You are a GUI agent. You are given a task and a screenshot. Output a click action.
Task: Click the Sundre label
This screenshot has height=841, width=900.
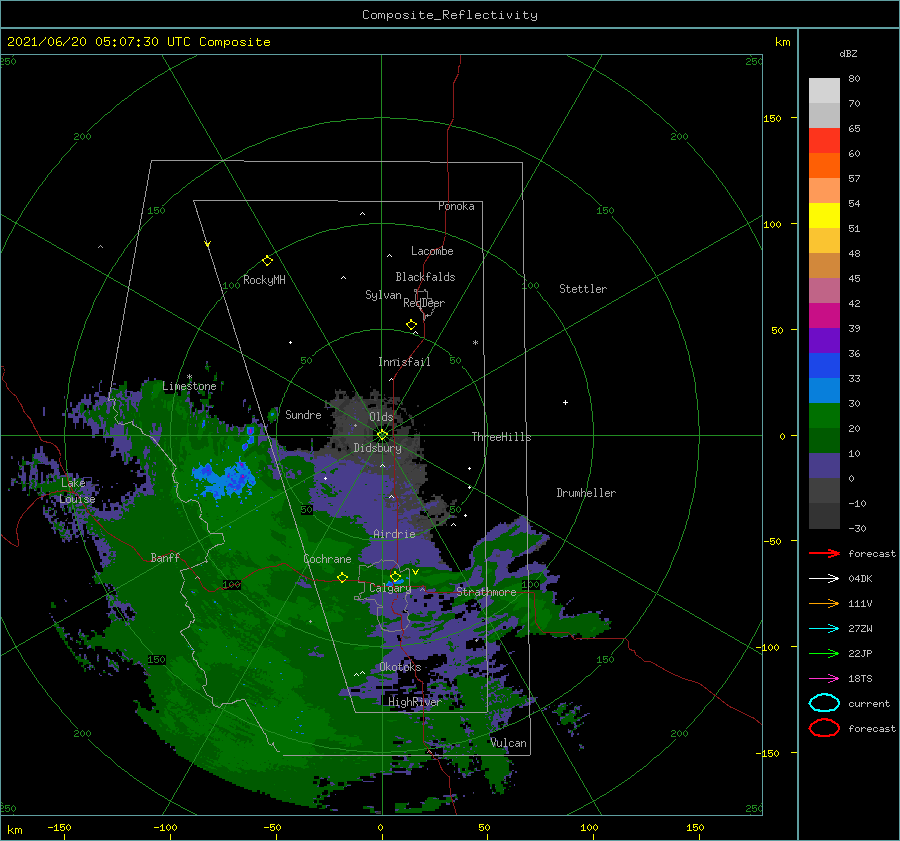click(303, 414)
